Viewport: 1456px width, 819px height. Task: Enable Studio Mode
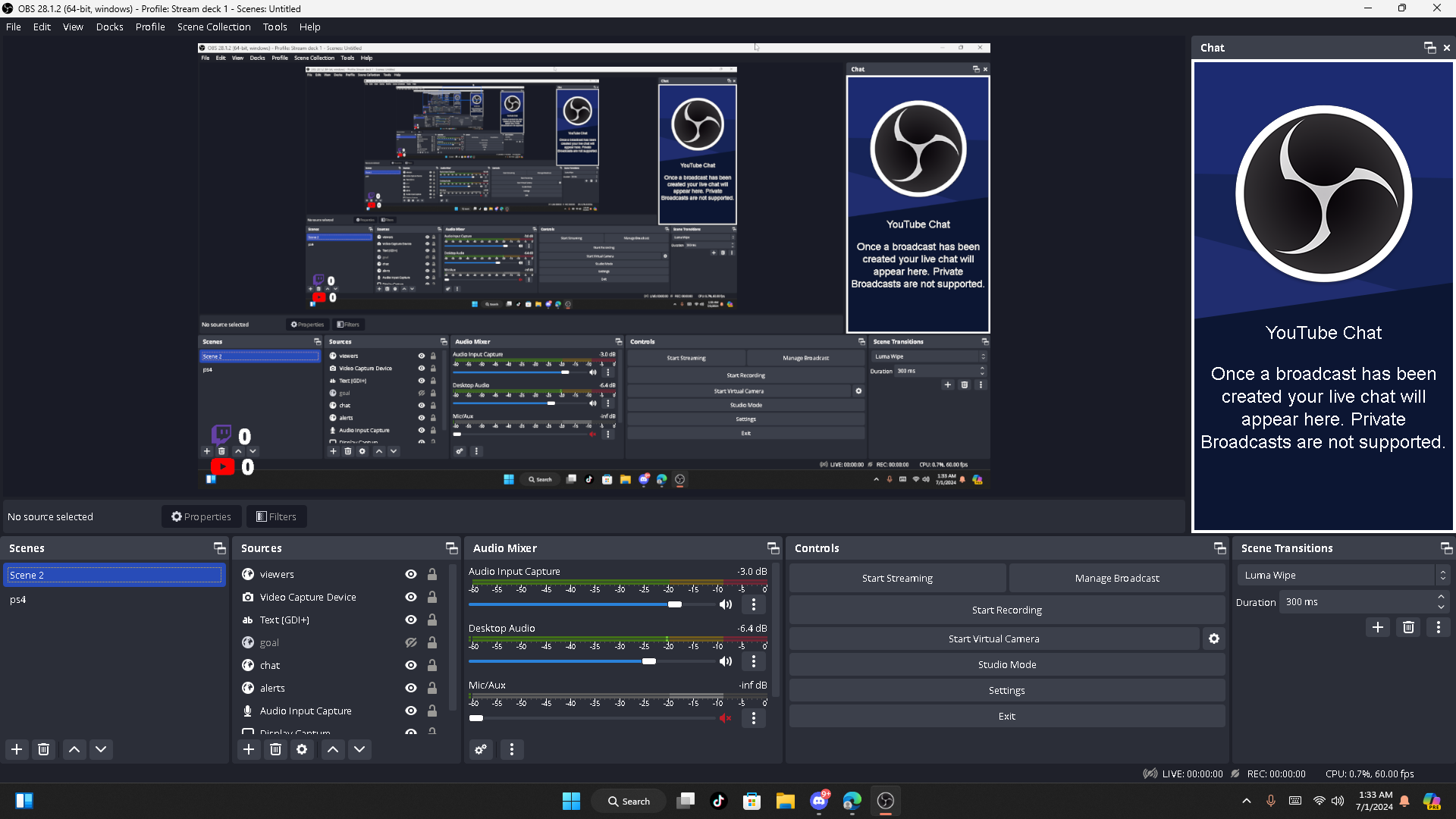pos(1007,665)
